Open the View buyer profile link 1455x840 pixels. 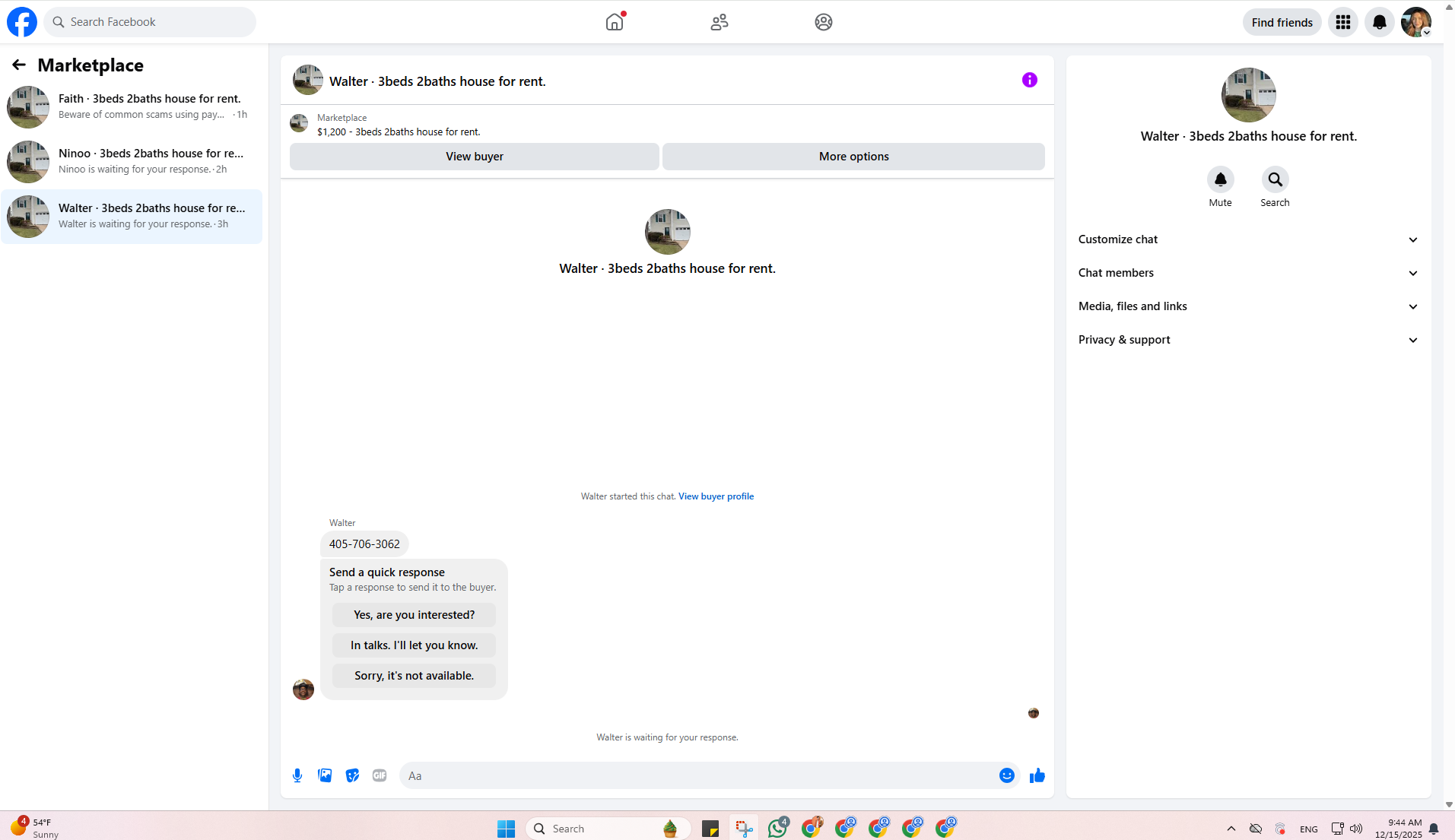(x=716, y=496)
